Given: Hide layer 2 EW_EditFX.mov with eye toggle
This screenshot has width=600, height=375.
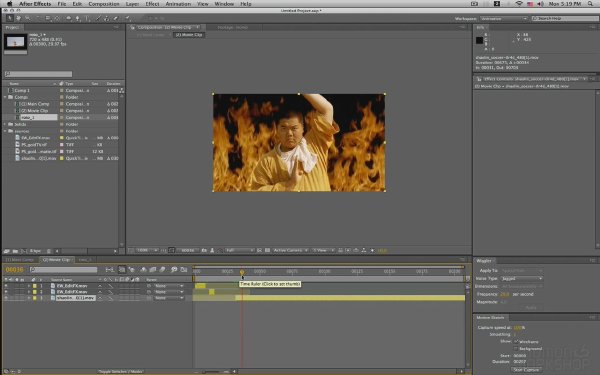Looking at the screenshot, I should pos(6,292).
